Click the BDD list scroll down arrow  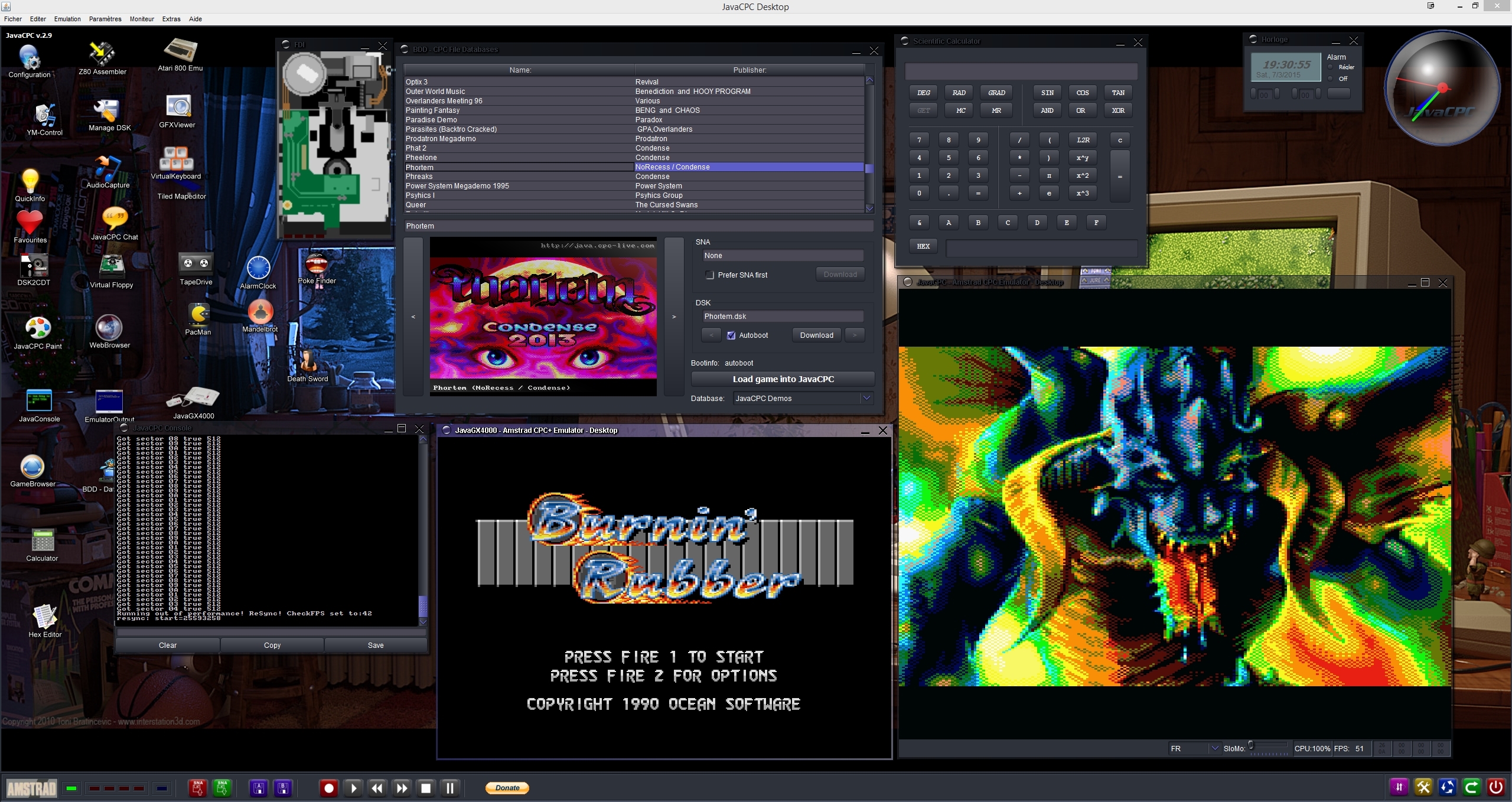point(869,208)
